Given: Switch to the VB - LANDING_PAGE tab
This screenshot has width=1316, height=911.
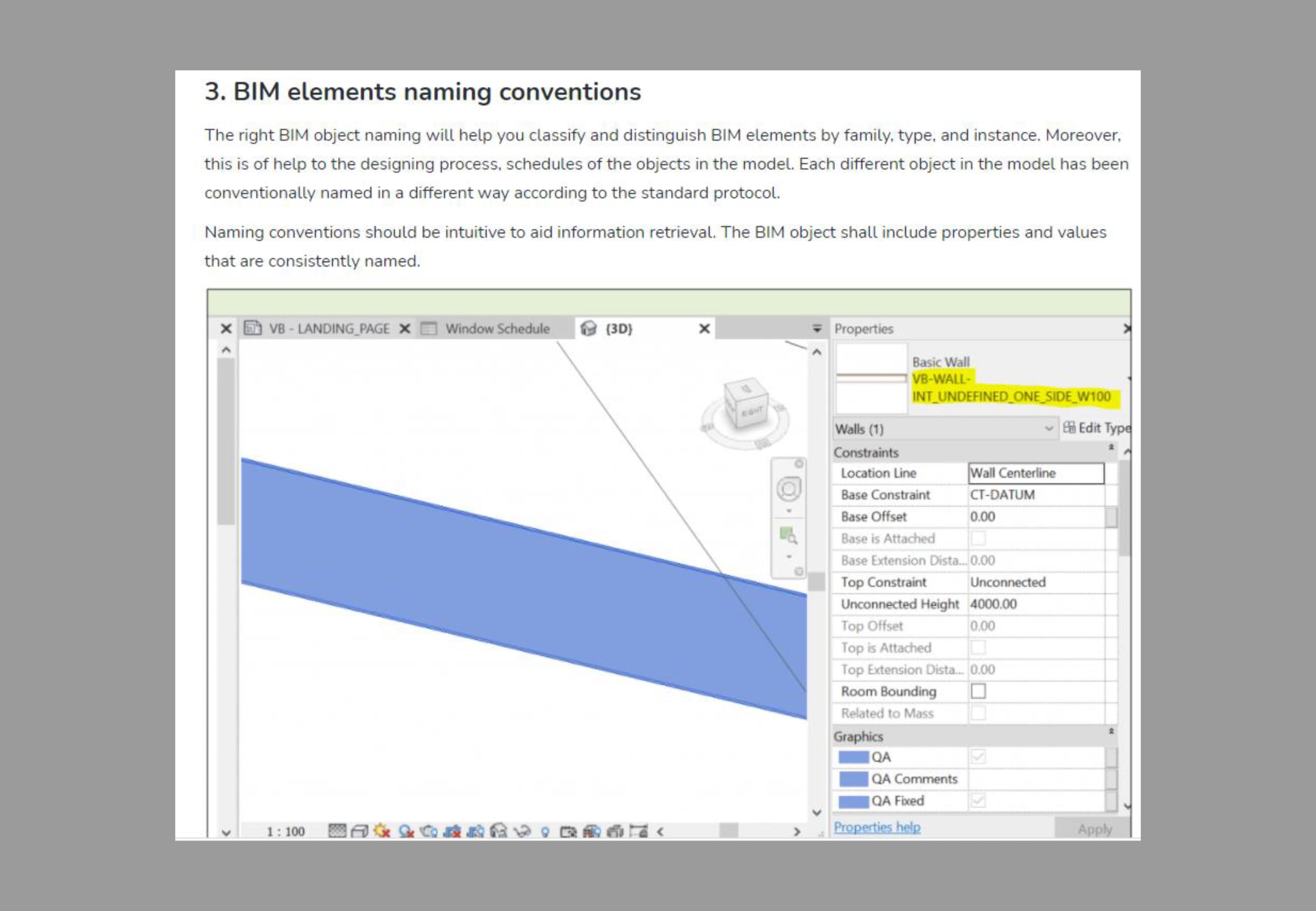Looking at the screenshot, I should [x=328, y=329].
